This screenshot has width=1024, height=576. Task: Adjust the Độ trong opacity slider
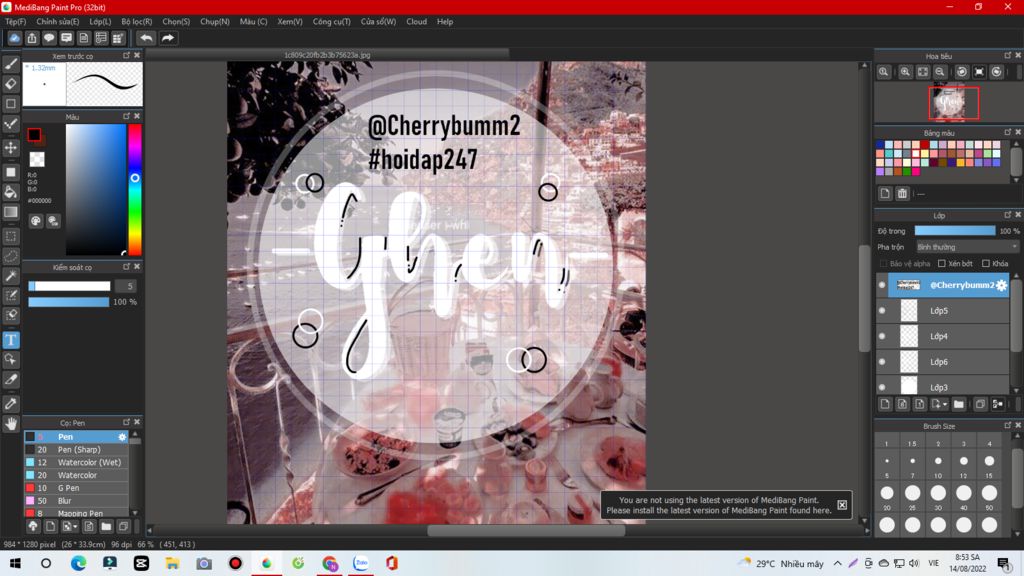[x=955, y=231]
